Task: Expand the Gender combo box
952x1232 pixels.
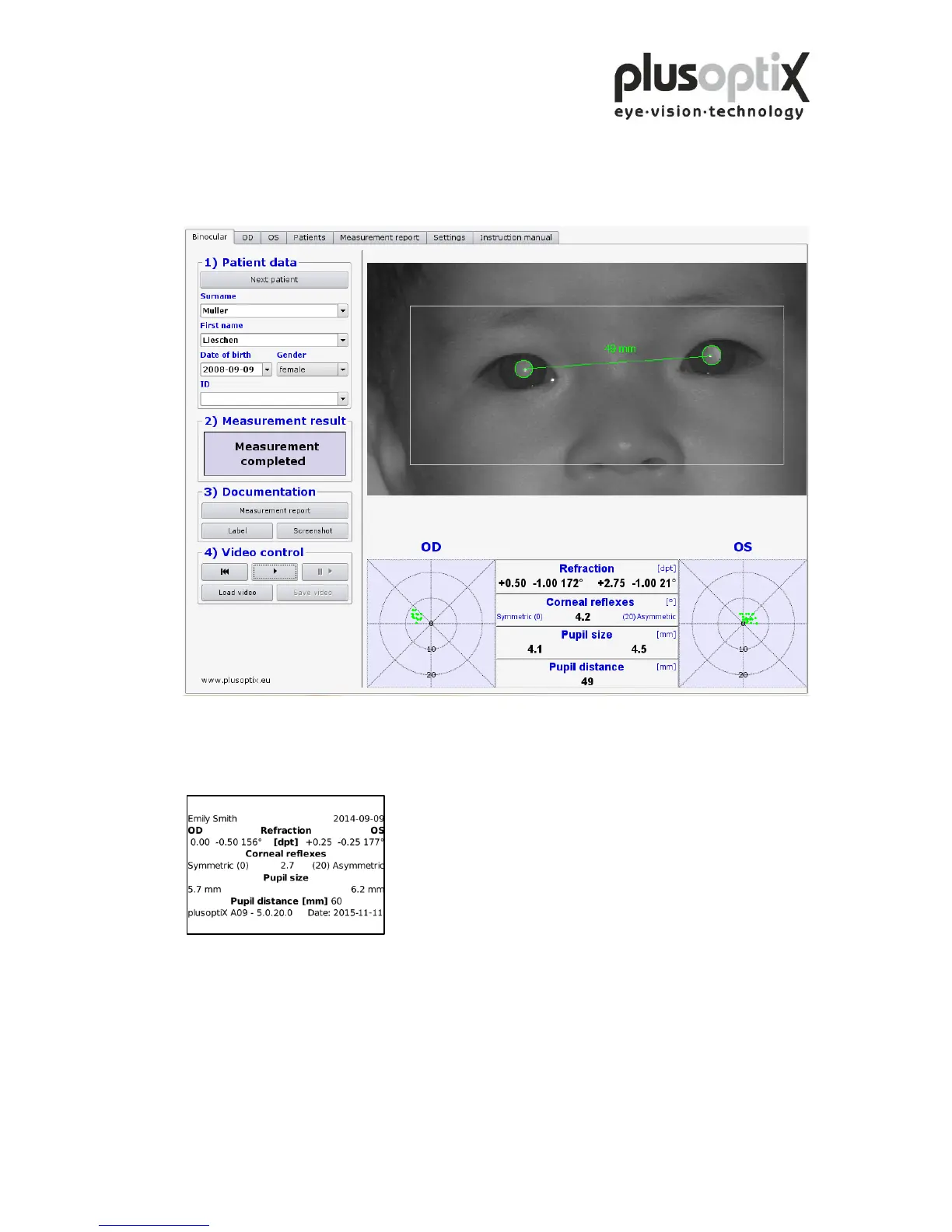Action: [342, 369]
